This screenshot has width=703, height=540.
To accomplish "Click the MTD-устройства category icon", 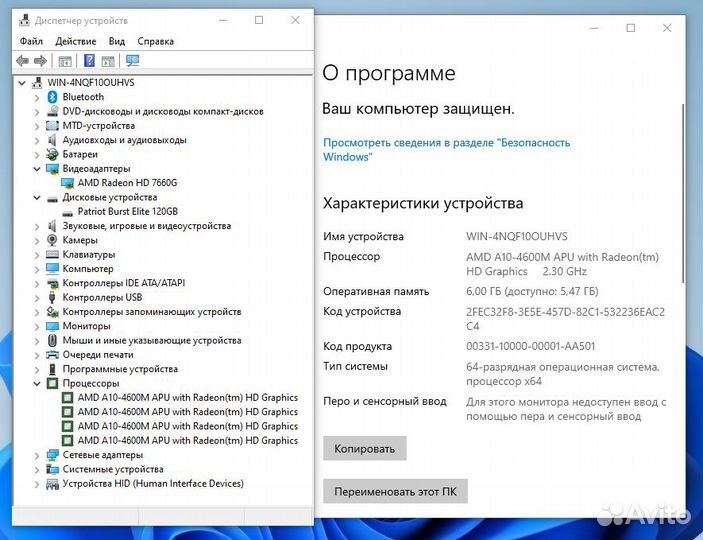I will pos(52,126).
